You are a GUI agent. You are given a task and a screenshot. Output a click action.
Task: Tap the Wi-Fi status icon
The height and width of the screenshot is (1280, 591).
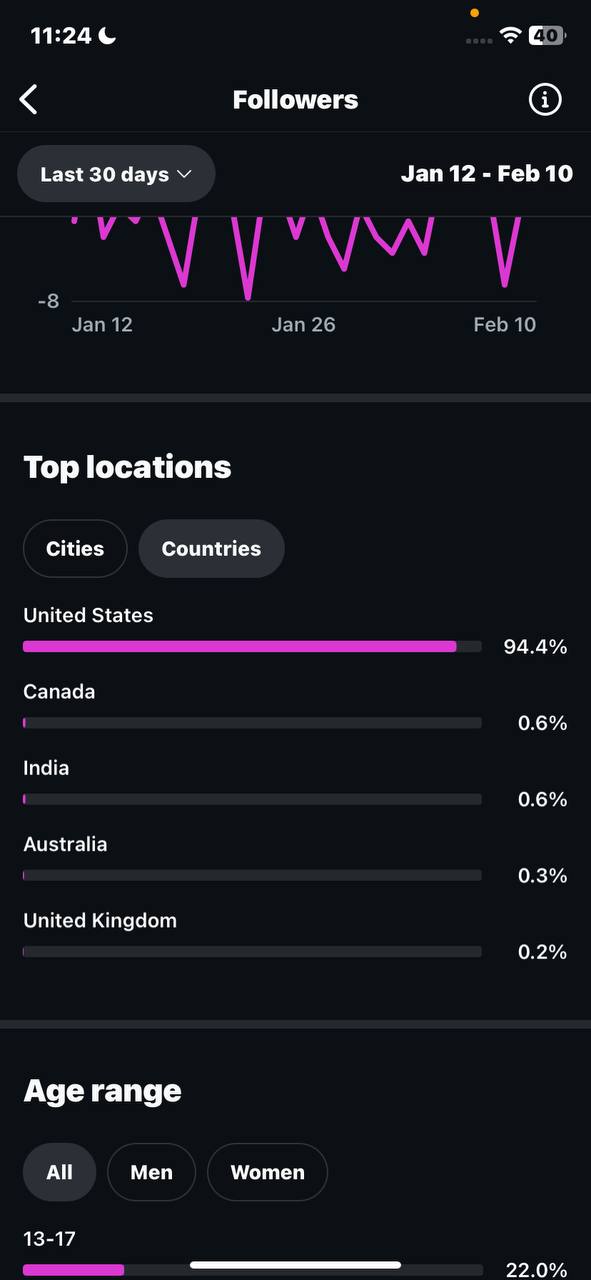click(x=510, y=35)
